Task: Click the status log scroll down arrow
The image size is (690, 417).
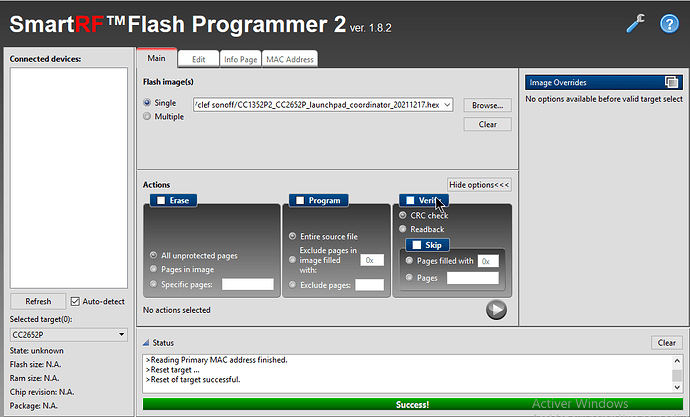Action: pyautogui.click(x=677, y=387)
